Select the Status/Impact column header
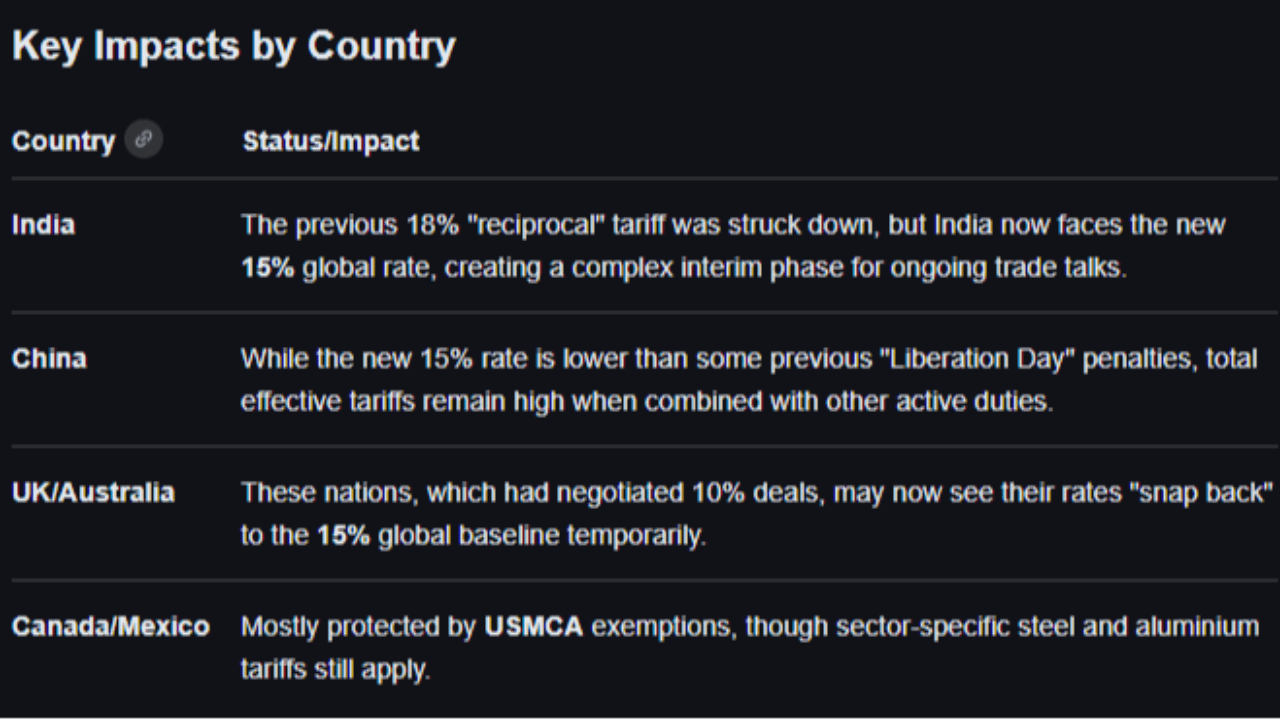 (331, 141)
